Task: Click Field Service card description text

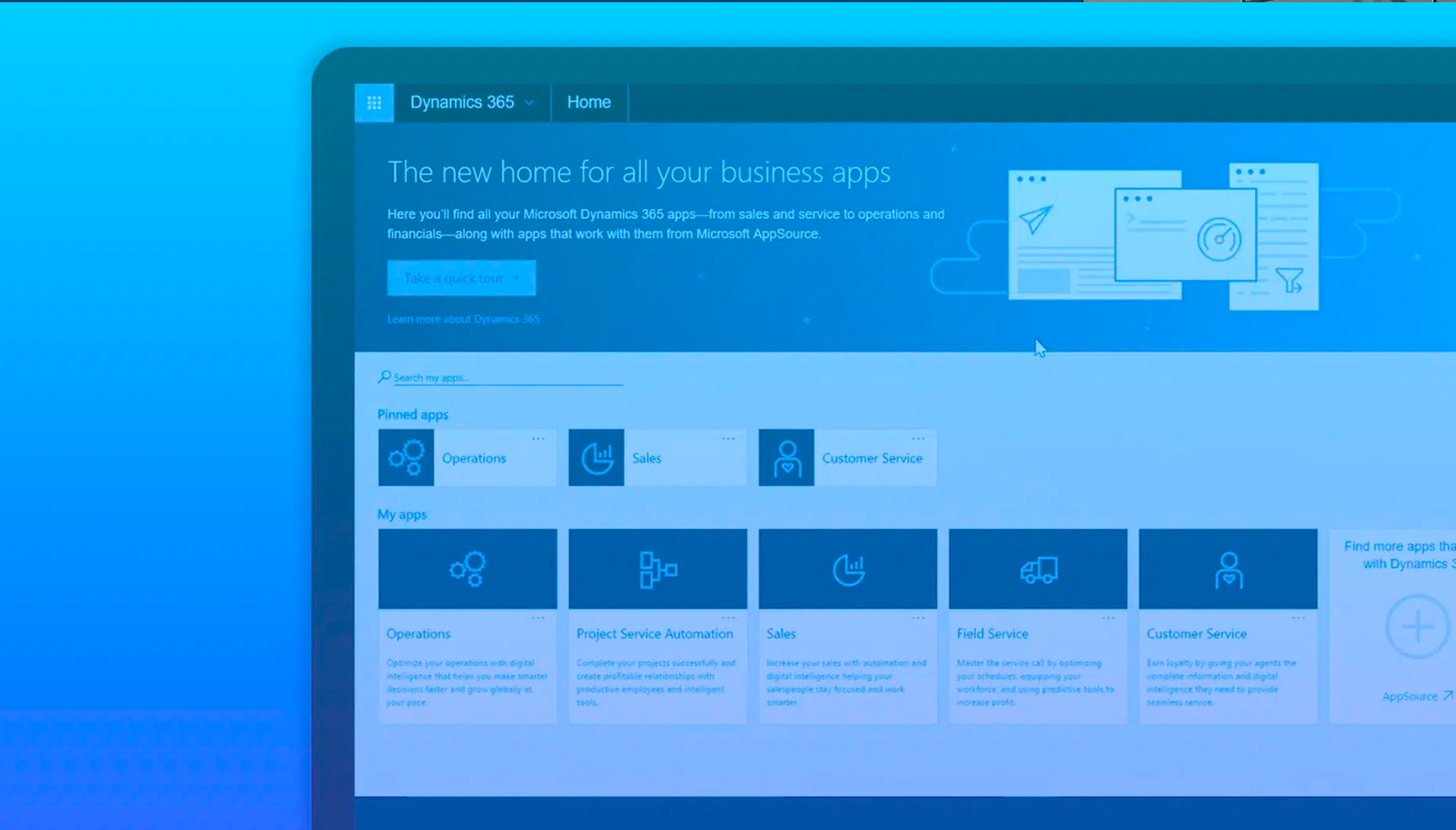Action: [1036, 682]
